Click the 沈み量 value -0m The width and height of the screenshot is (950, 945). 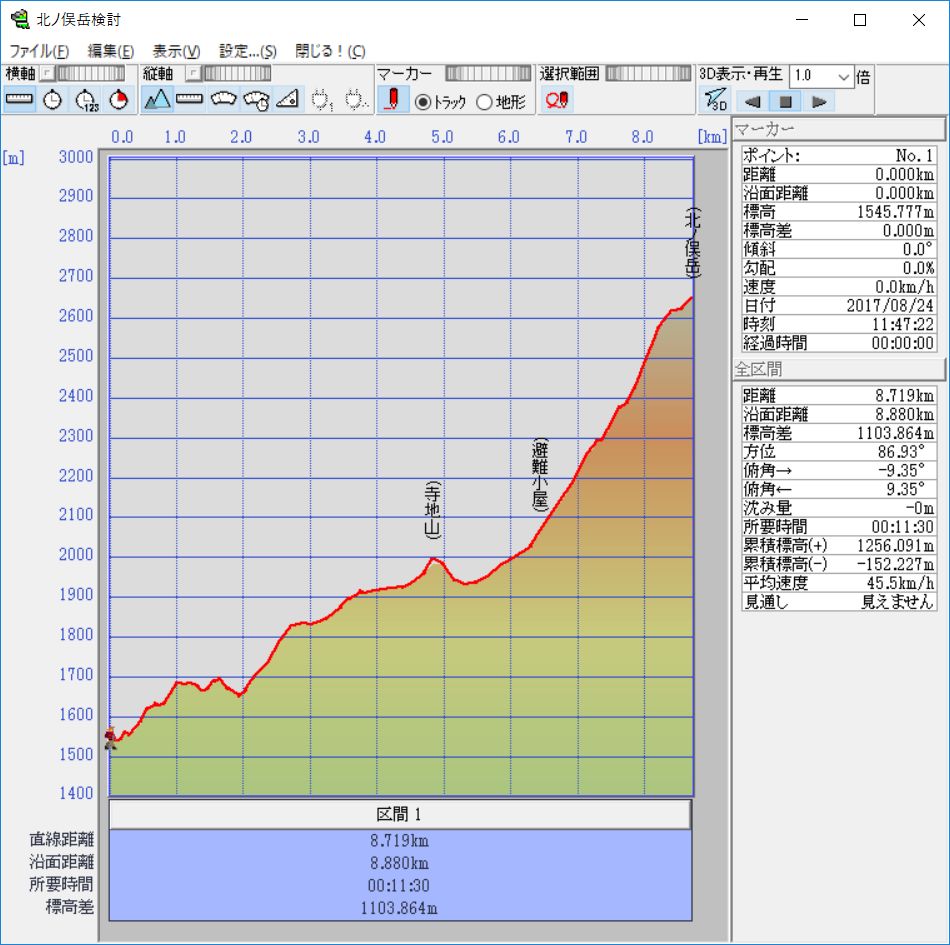click(x=920, y=508)
